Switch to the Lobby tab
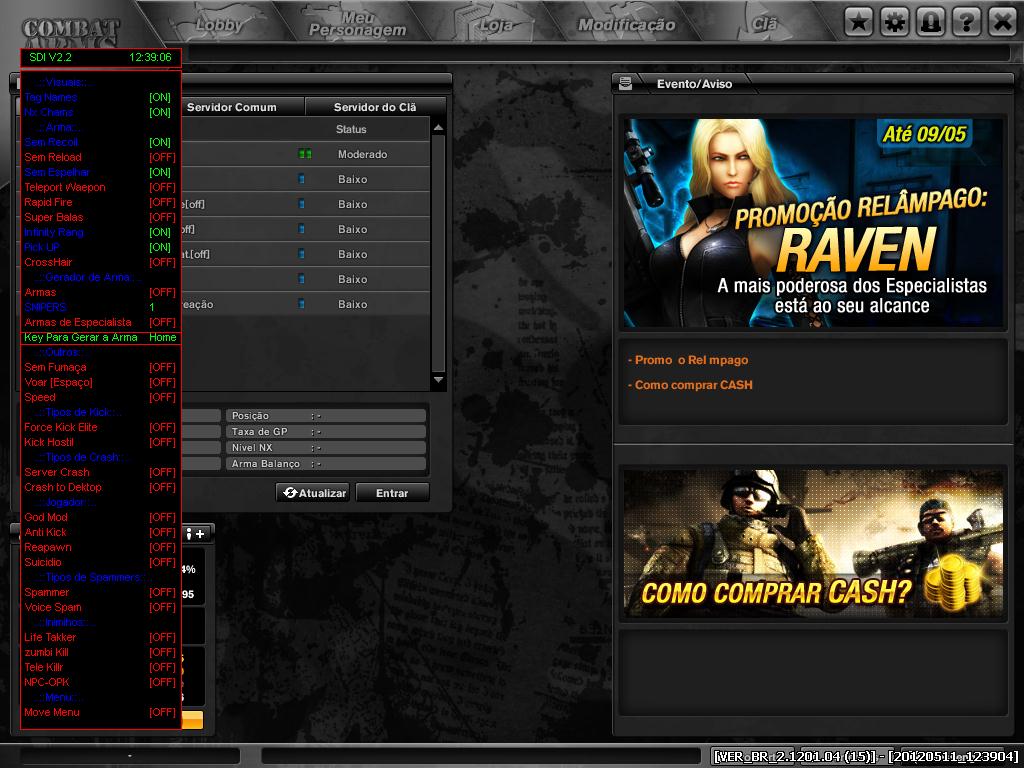The width and height of the screenshot is (1024, 768). pos(219,25)
